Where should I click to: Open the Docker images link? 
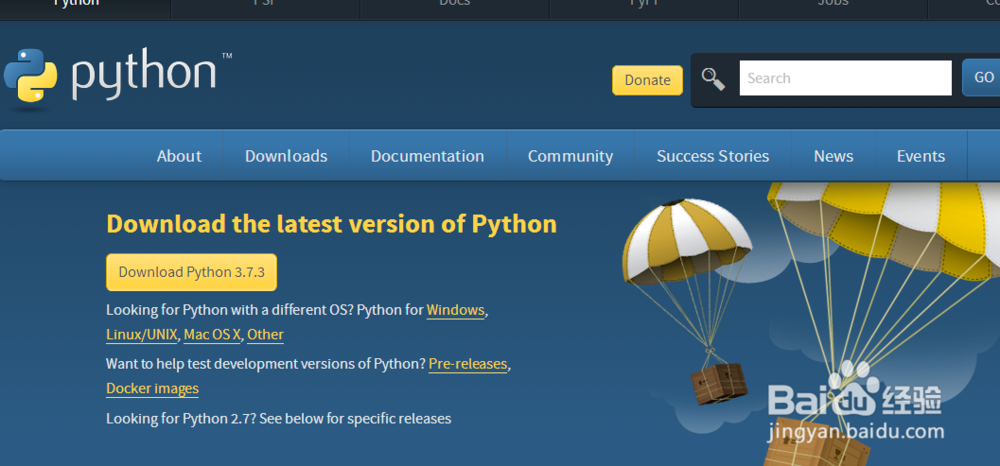[x=152, y=388]
